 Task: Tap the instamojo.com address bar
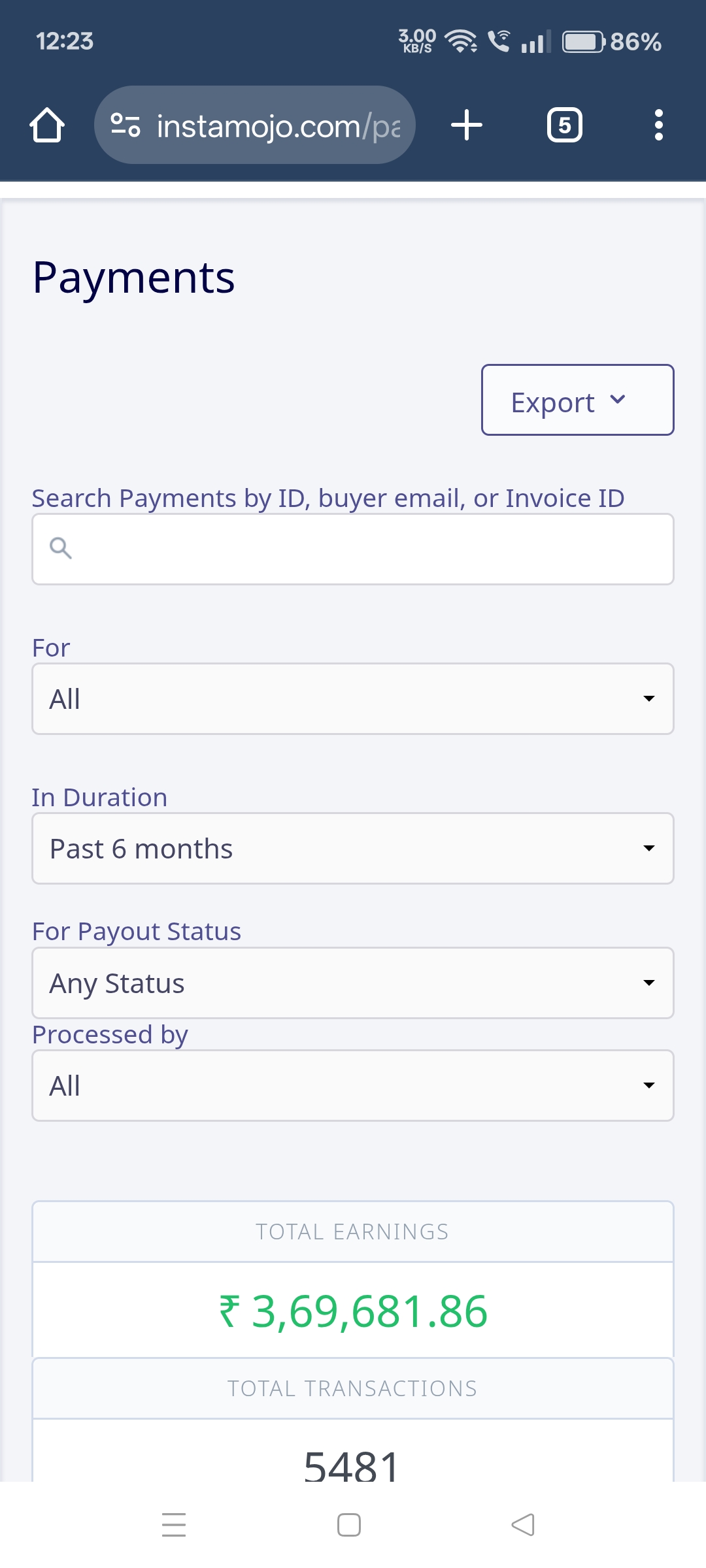(x=278, y=125)
